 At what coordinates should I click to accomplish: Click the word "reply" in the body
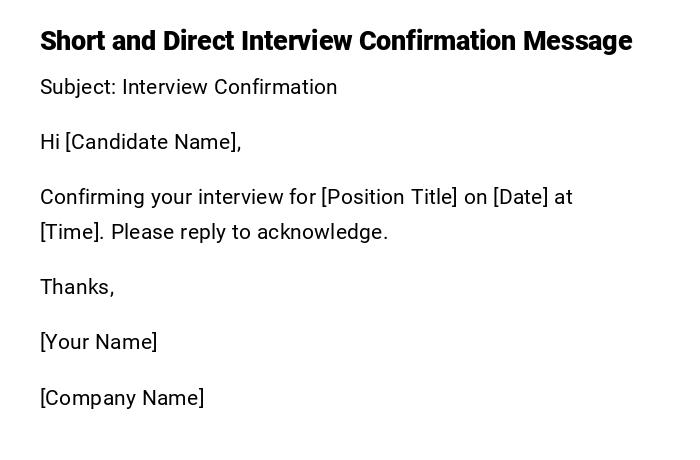[x=201, y=232]
